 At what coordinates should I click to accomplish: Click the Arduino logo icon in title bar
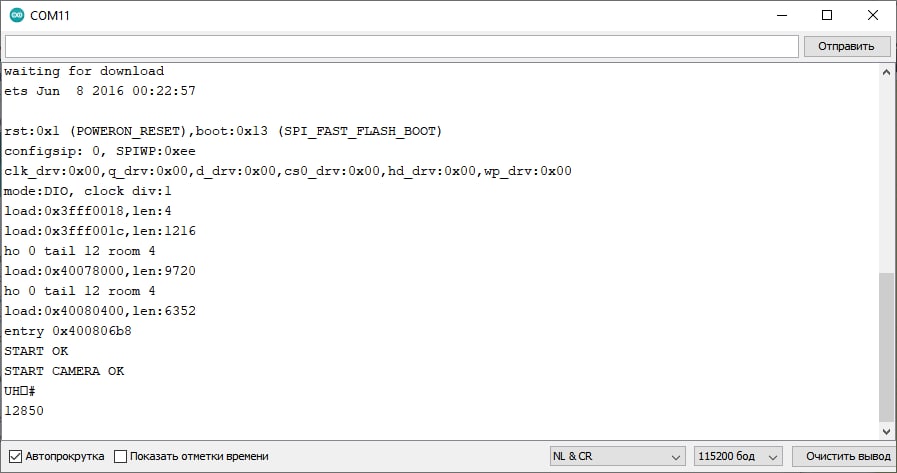[17, 15]
